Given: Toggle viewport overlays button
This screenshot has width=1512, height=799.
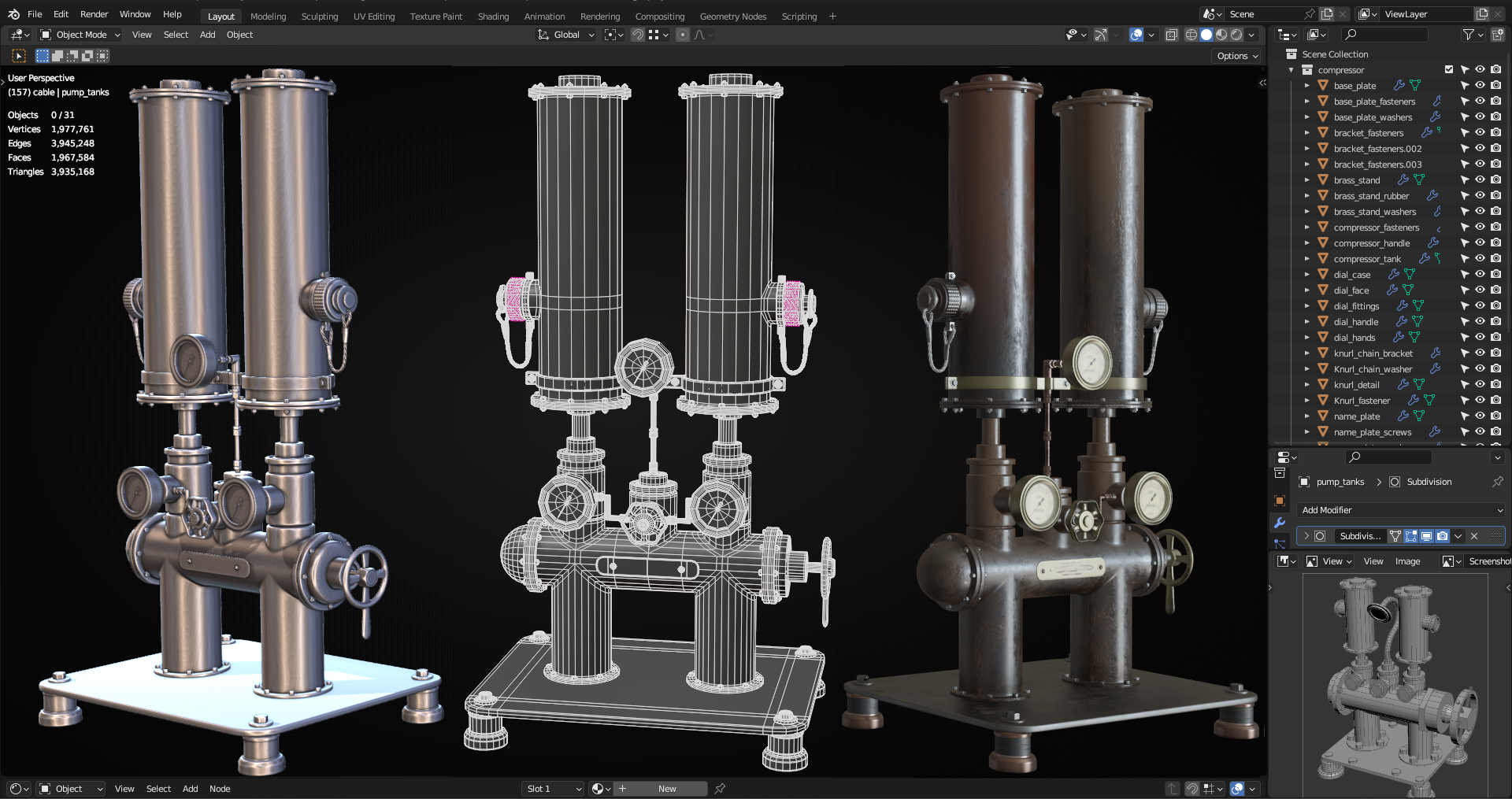Looking at the screenshot, I should tap(1136, 35).
